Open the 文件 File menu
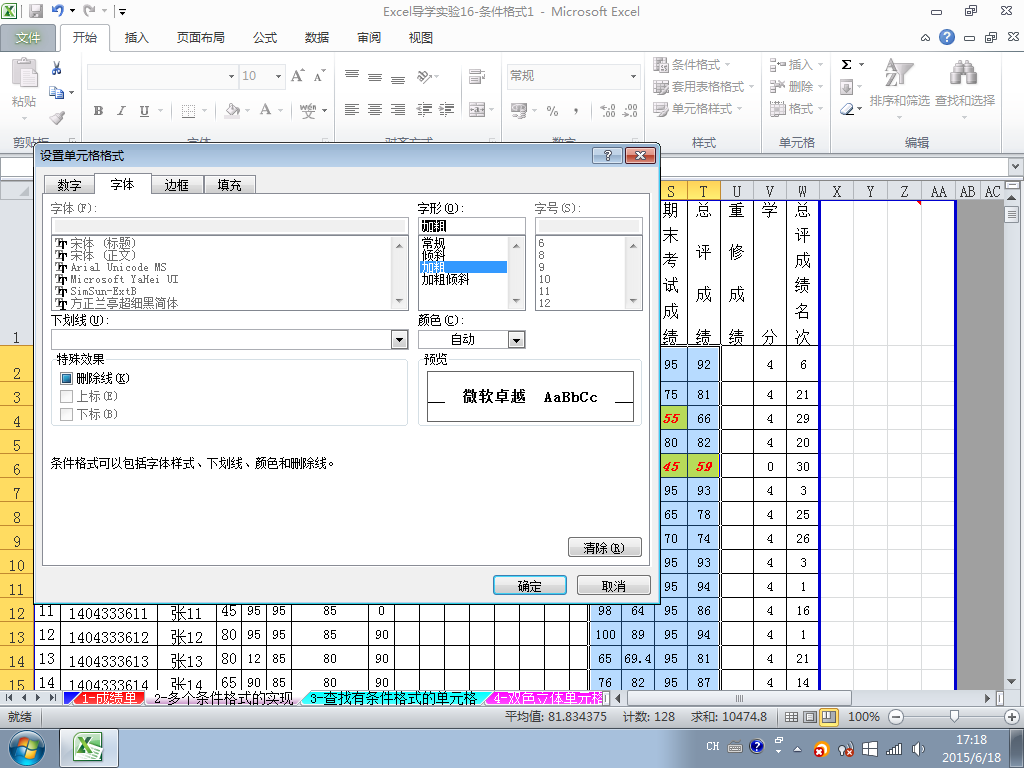The image size is (1024, 768). click(28, 38)
